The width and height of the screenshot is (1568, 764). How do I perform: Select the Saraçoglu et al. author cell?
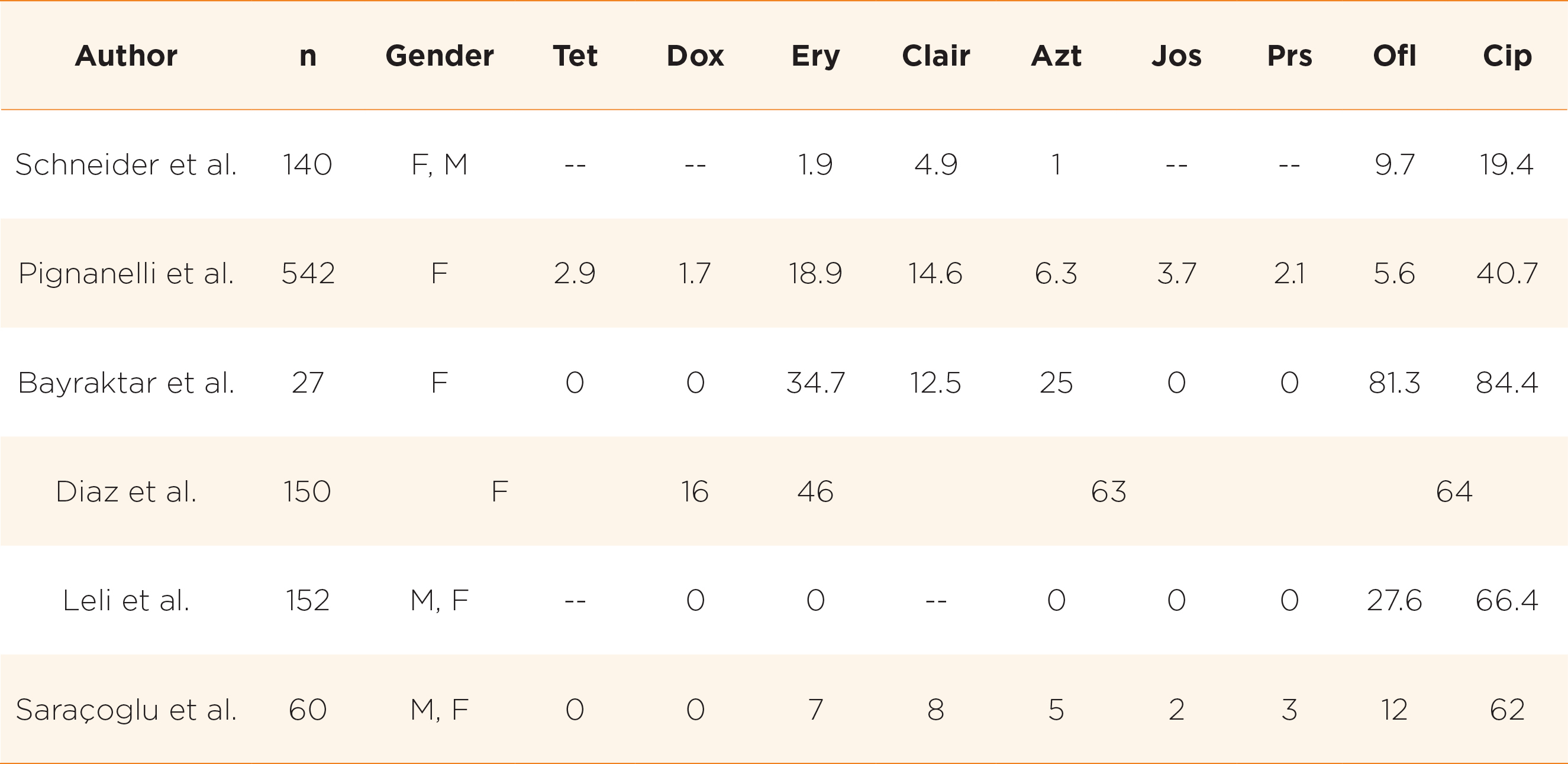pos(126,710)
